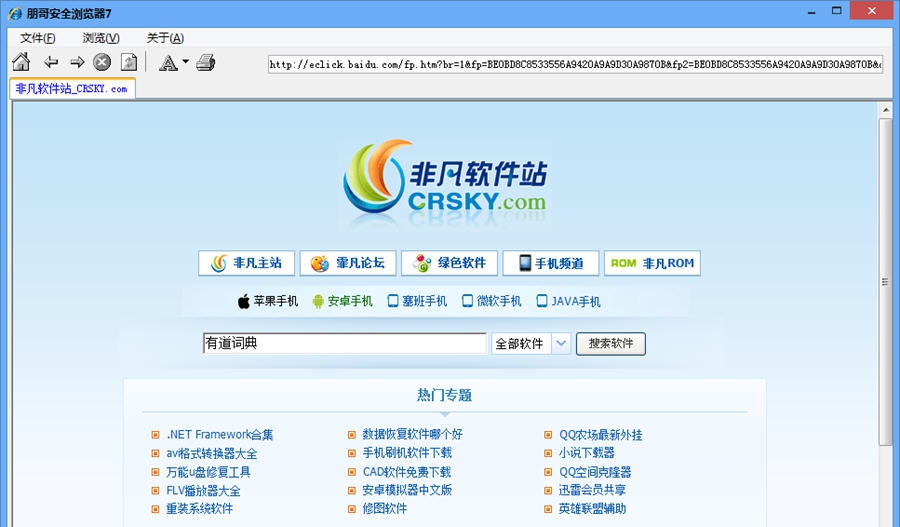Open 万能u盘修复工具 topic link

pos(208,472)
